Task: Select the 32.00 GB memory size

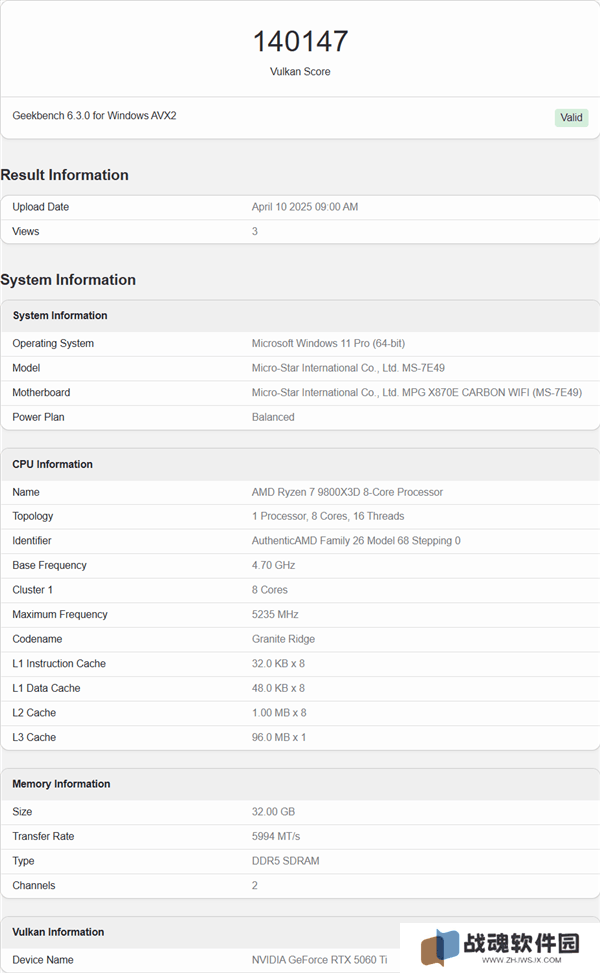Action: pos(273,812)
